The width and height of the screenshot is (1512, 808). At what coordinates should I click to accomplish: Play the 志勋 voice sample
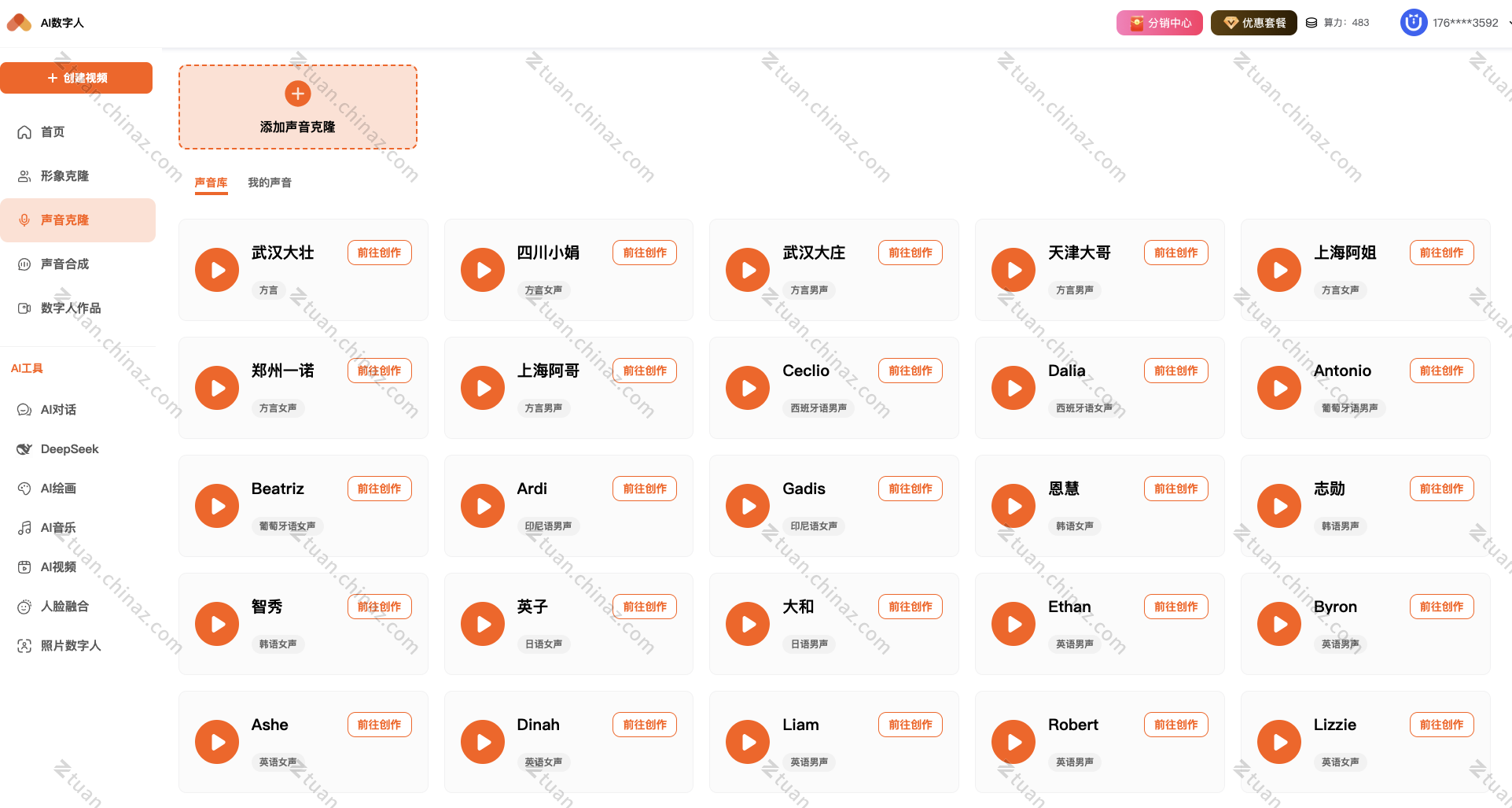pos(1279,506)
